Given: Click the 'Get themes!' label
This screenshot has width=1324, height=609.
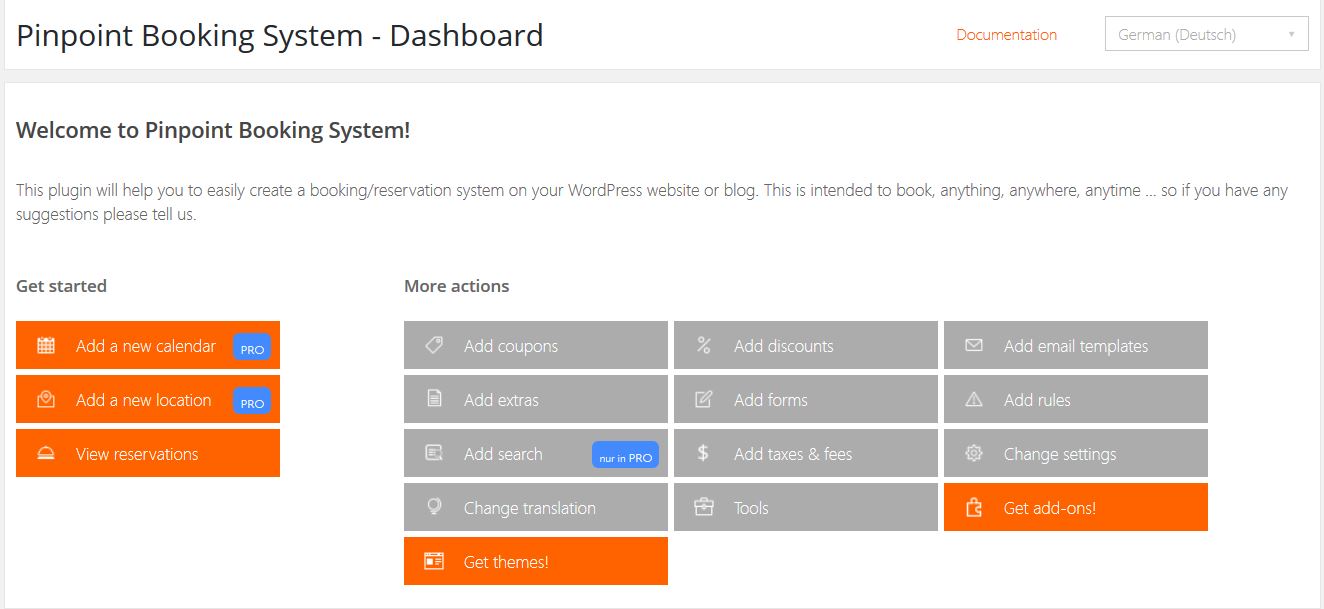Looking at the screenshot, I should (x=506, y=562).
